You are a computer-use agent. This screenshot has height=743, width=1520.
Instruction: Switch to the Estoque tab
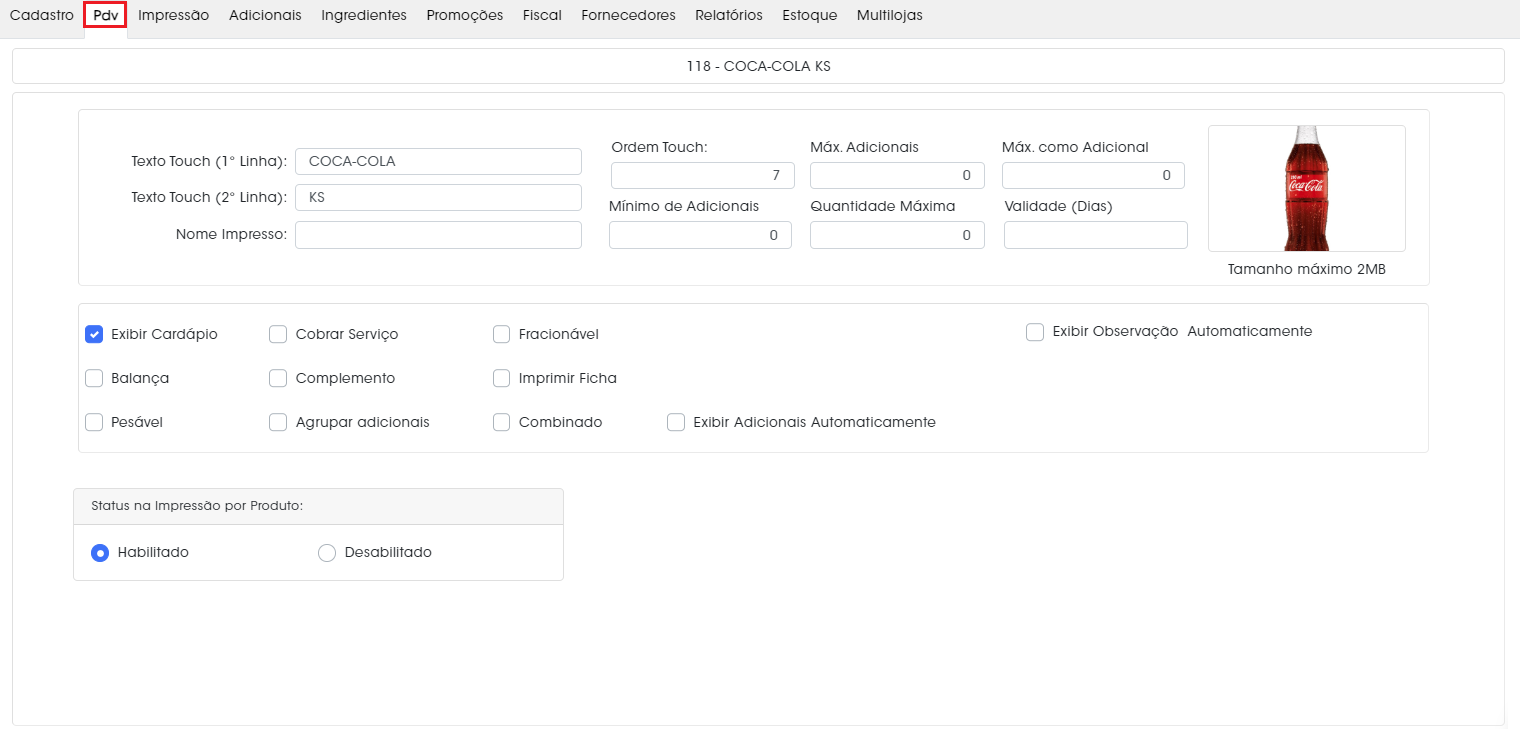click(x=810, y=15)
